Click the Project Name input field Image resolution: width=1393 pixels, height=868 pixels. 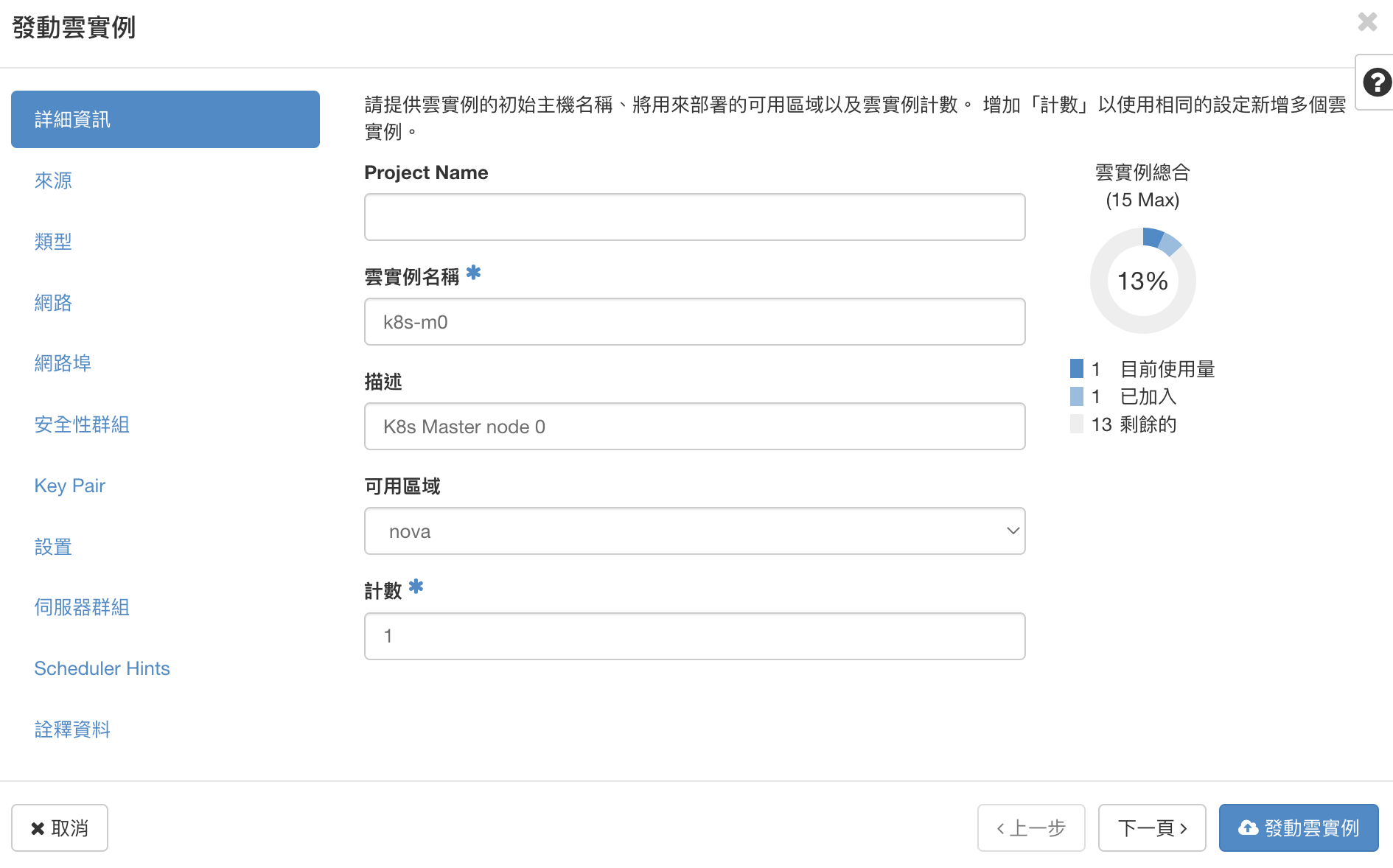(x=694, y=217)
